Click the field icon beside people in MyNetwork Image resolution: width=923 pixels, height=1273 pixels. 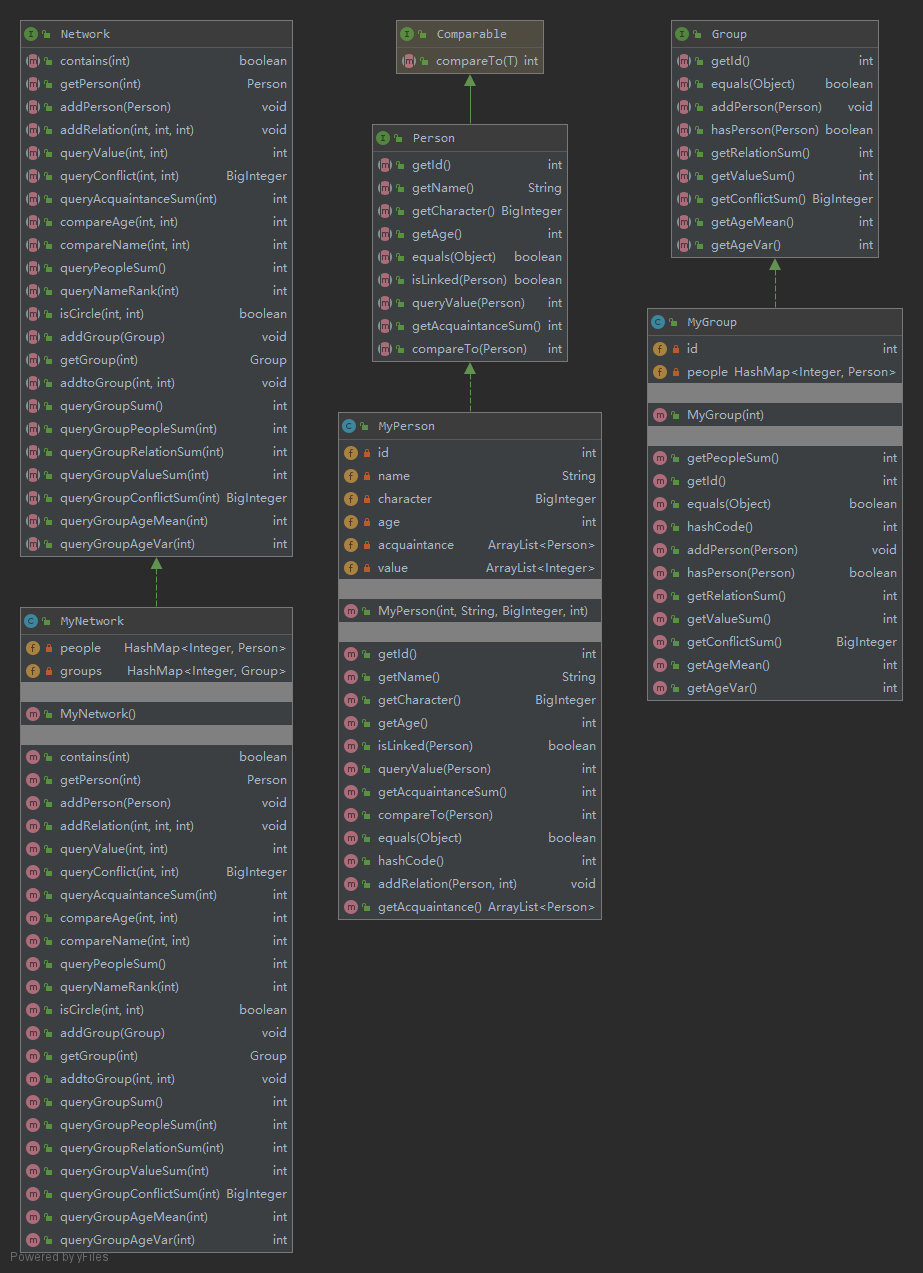(32, 648)
